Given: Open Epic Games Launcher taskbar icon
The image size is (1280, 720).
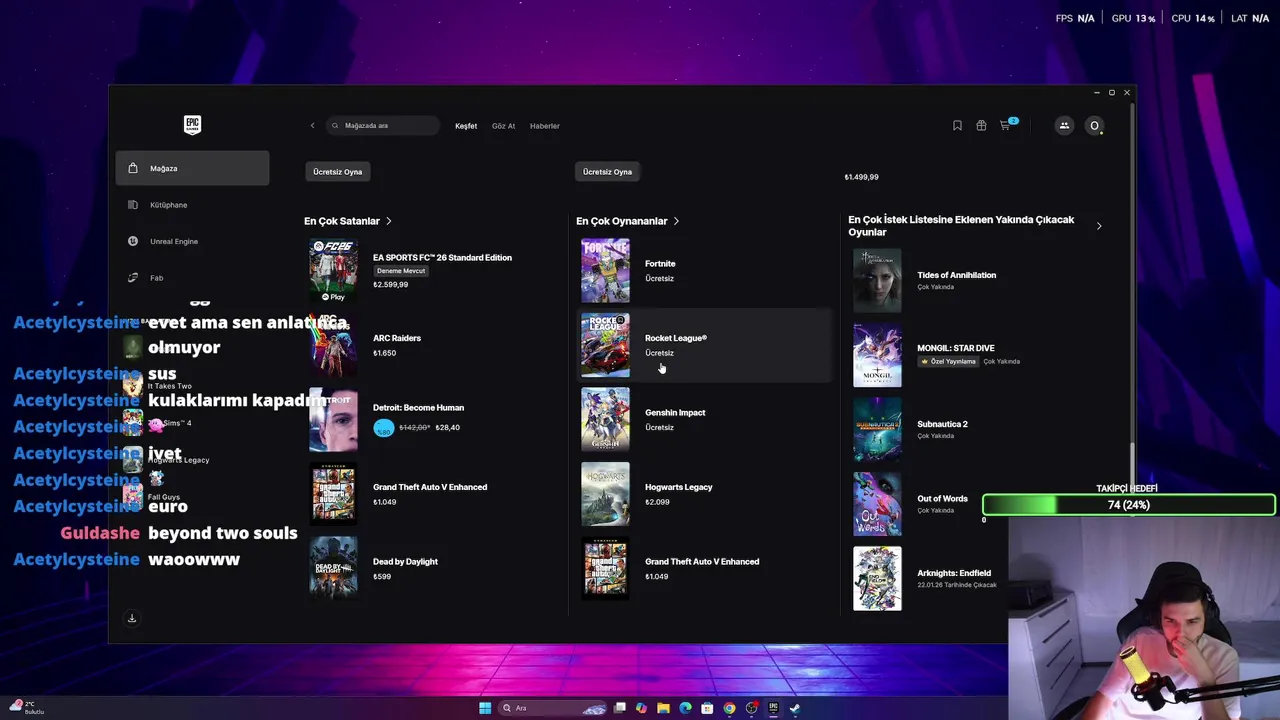Looking at the screenshot, I should click(x=773, y=708).
